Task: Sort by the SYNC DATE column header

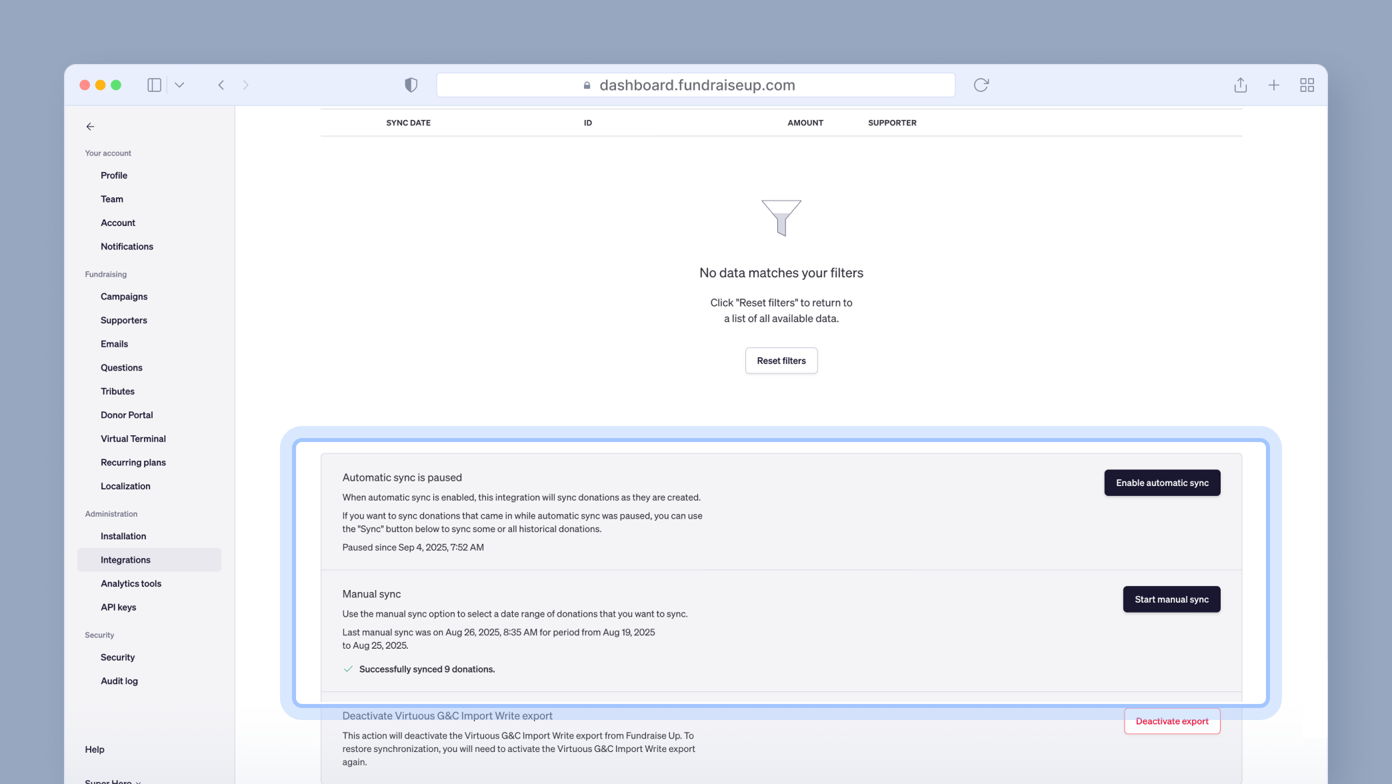Action: click(408, 123)
